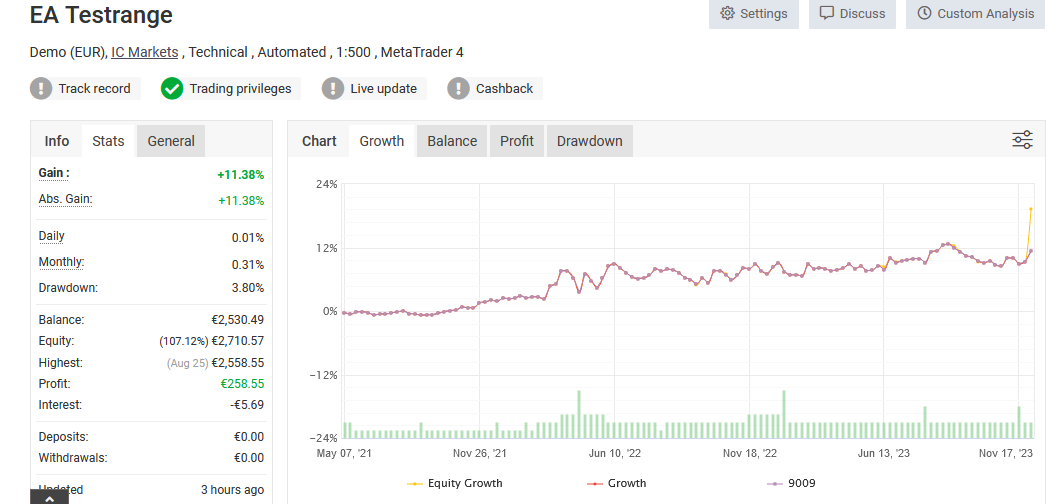The height and width of the screenshot is (504, 1063).
Task: Toggle Equity Growth series in legend
Action: (x=455, y=483)
